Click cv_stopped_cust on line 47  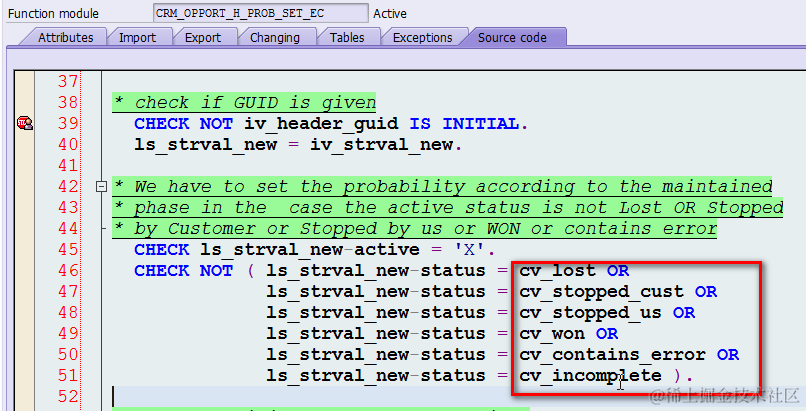tap(601, 292)
